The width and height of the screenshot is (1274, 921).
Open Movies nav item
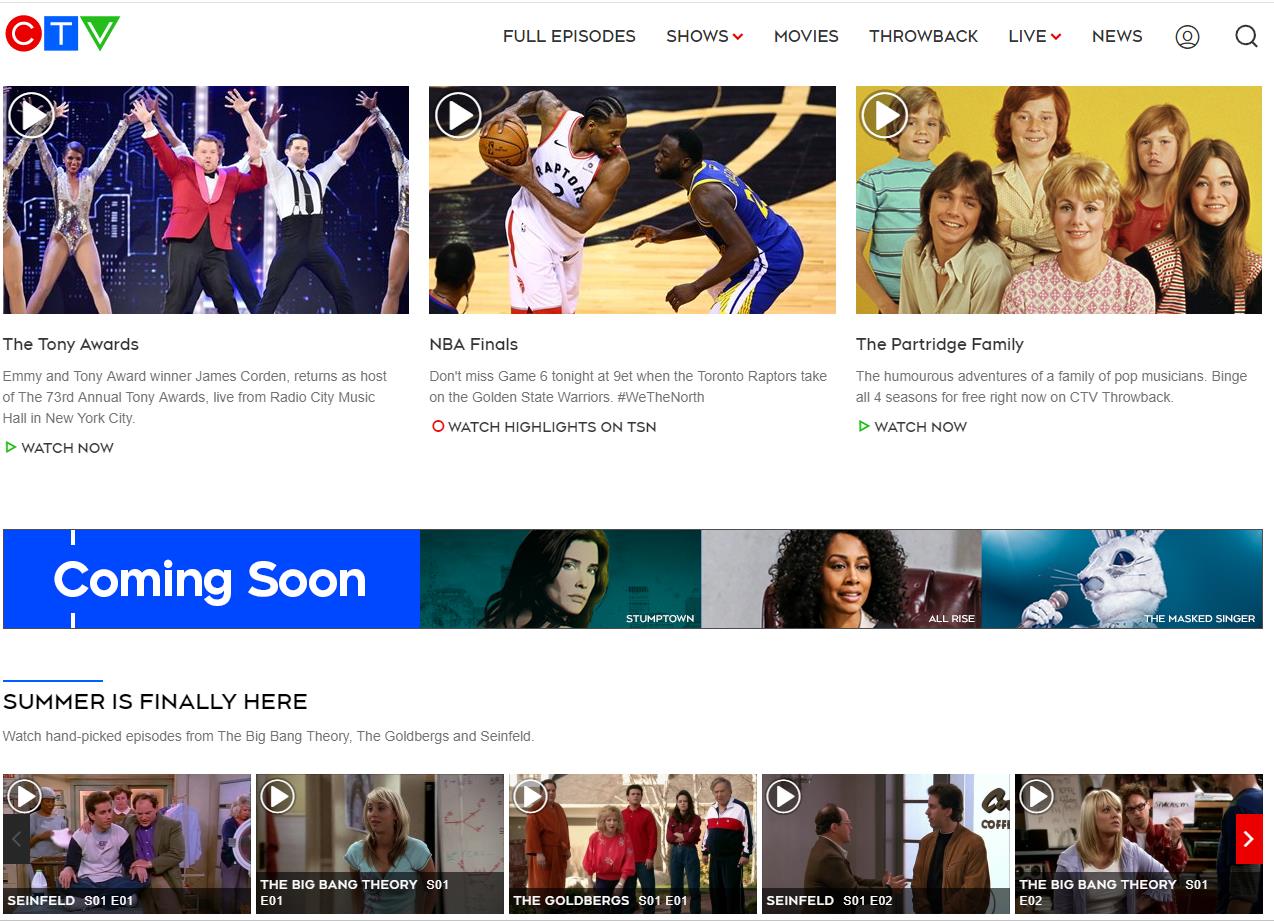point(806,36)
